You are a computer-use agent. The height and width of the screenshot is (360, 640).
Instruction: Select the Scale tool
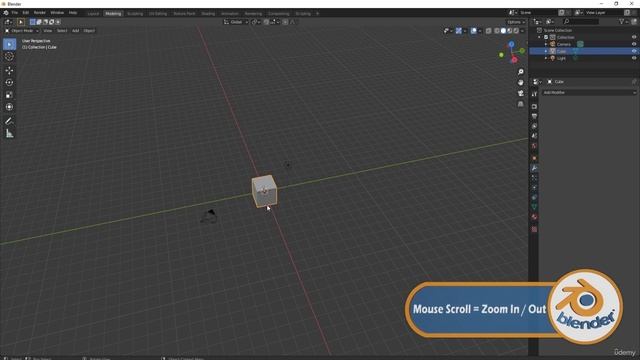tap(9, 95)
